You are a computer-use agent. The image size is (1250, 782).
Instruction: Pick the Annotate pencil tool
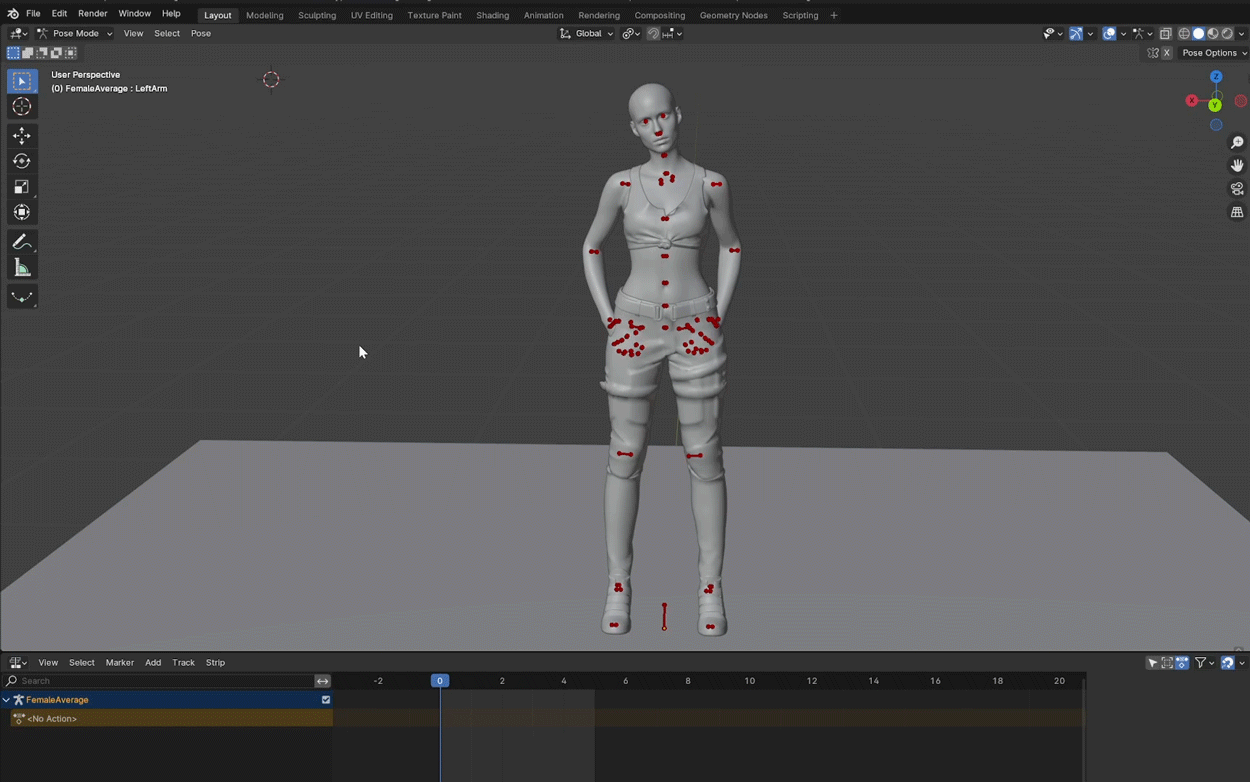coord(22,242)
